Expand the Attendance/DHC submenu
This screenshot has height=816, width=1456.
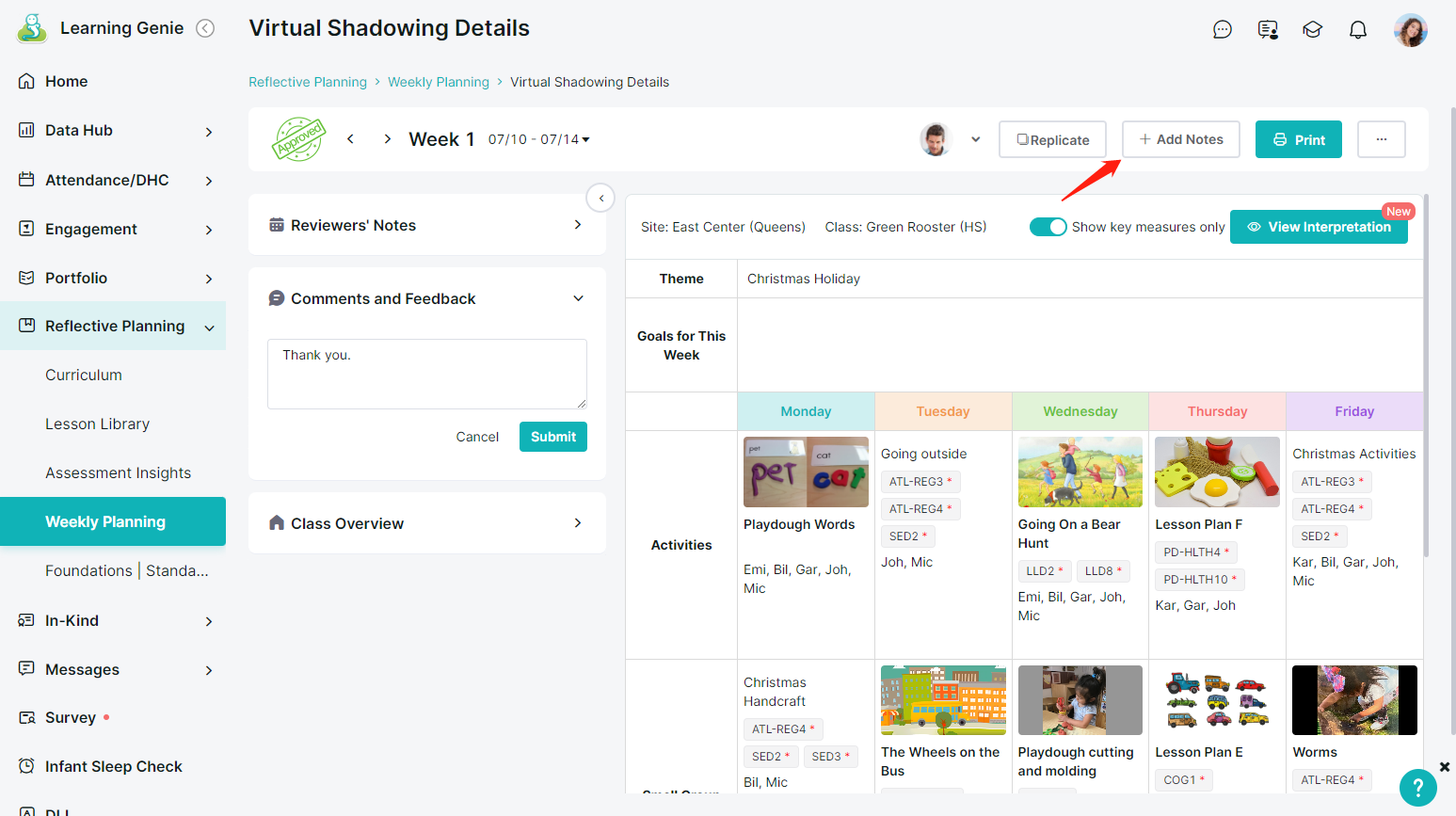[209, 181]
